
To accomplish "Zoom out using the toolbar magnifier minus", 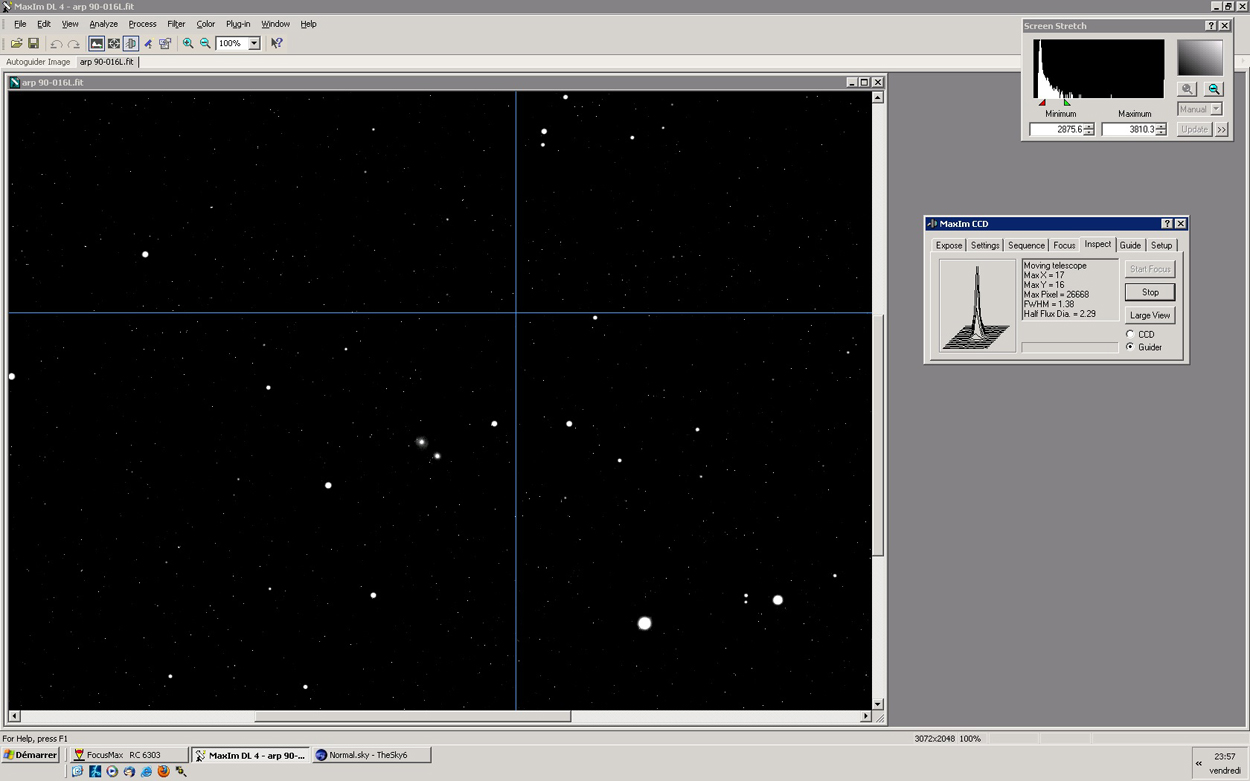I will 205,44.
